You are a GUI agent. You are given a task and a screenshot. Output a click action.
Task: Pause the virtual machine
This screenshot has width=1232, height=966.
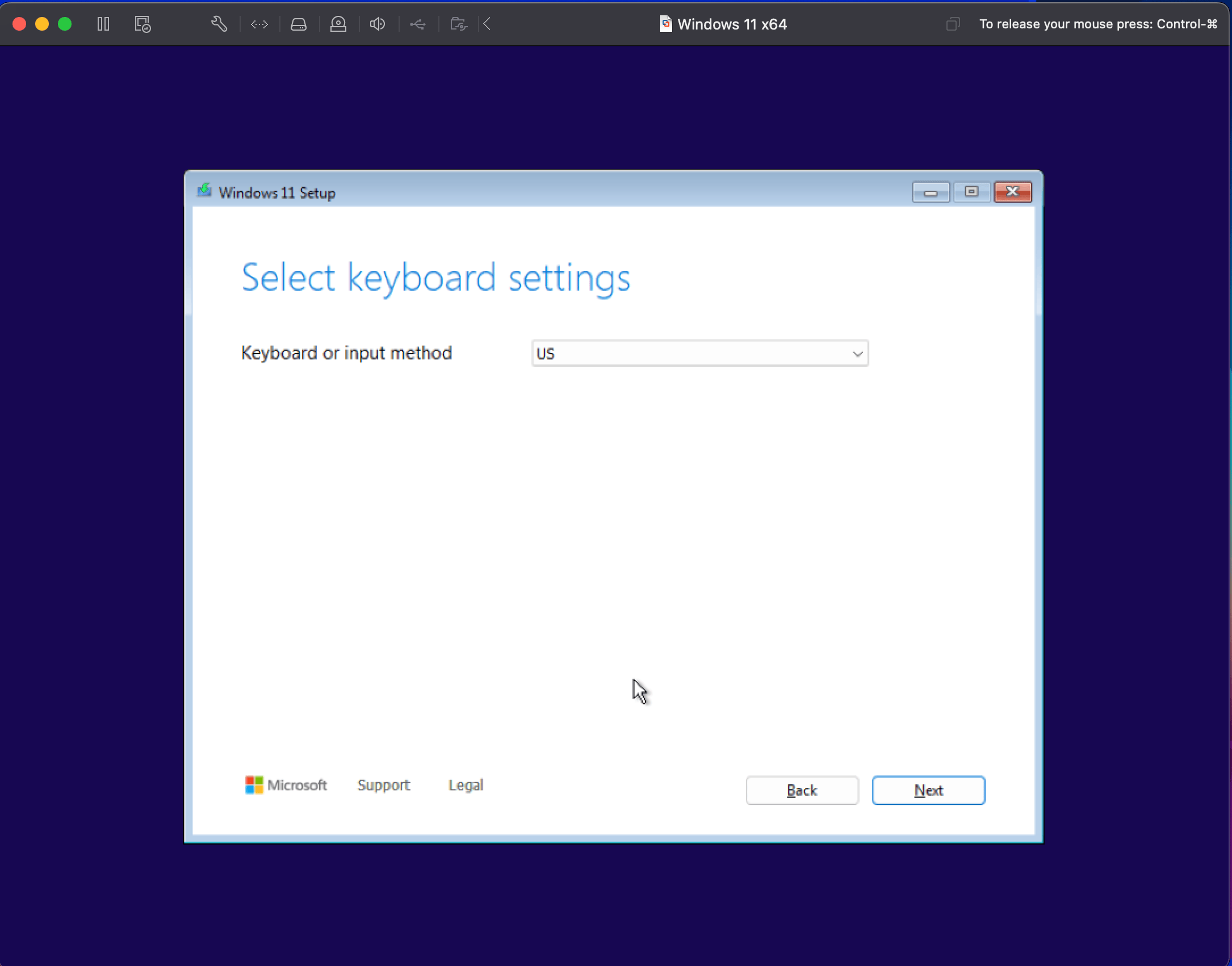[x=103, y=24]
